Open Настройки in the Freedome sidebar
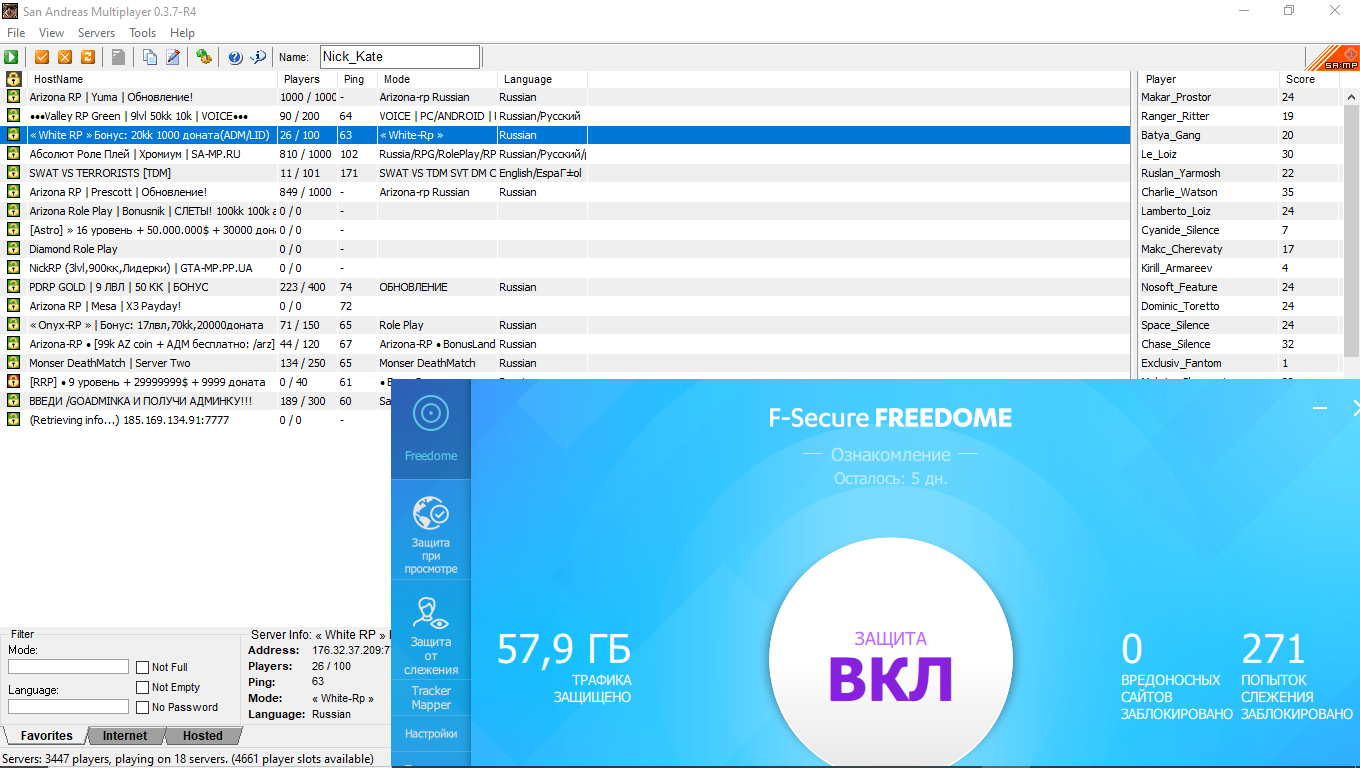Image resolution: width=1360 pixels, height=768 pixels. (431, 734)
